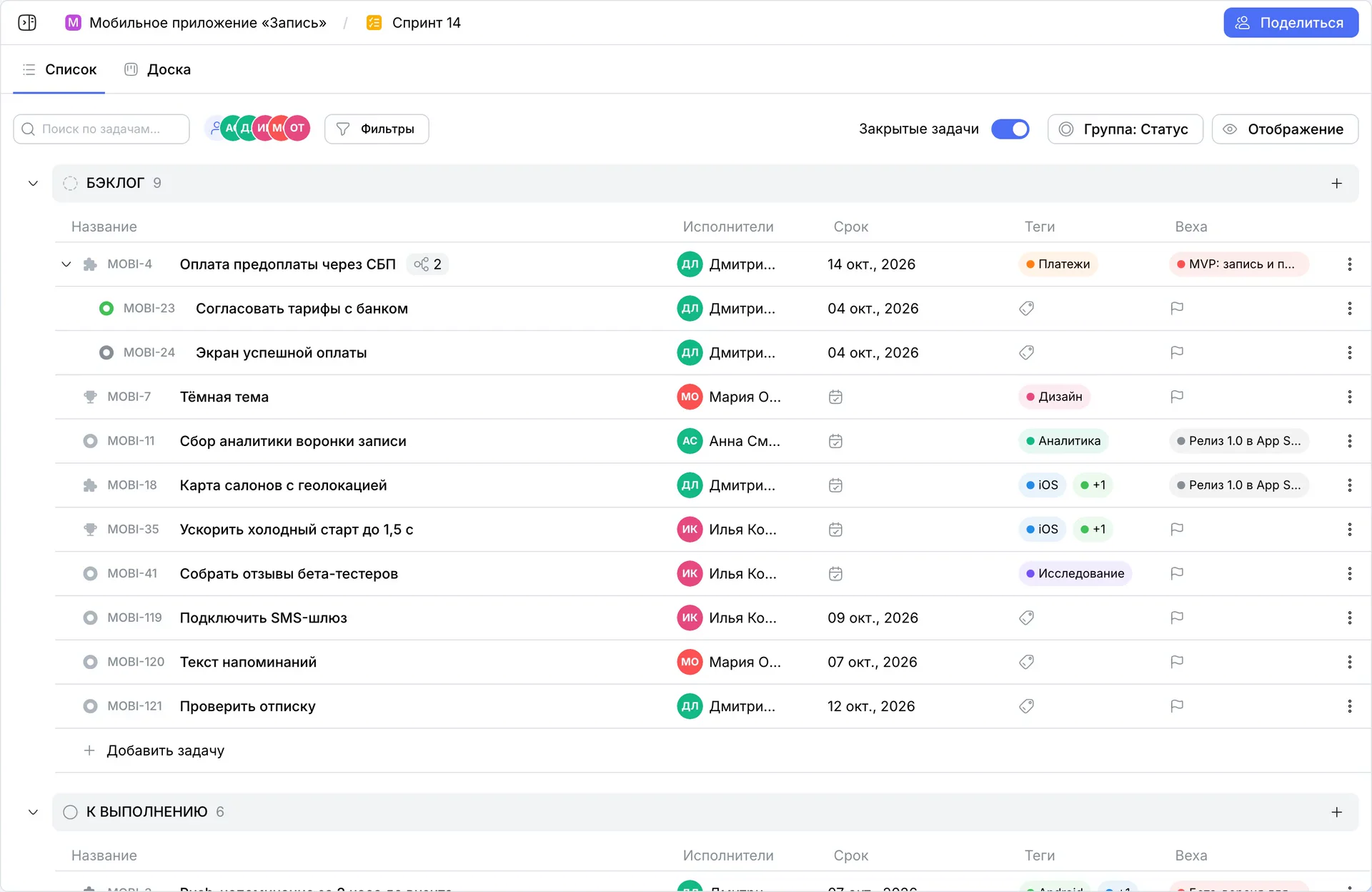Open more options for MOBI-4 row
The height and width of the screenshot is (892, 1372).
1349,264
